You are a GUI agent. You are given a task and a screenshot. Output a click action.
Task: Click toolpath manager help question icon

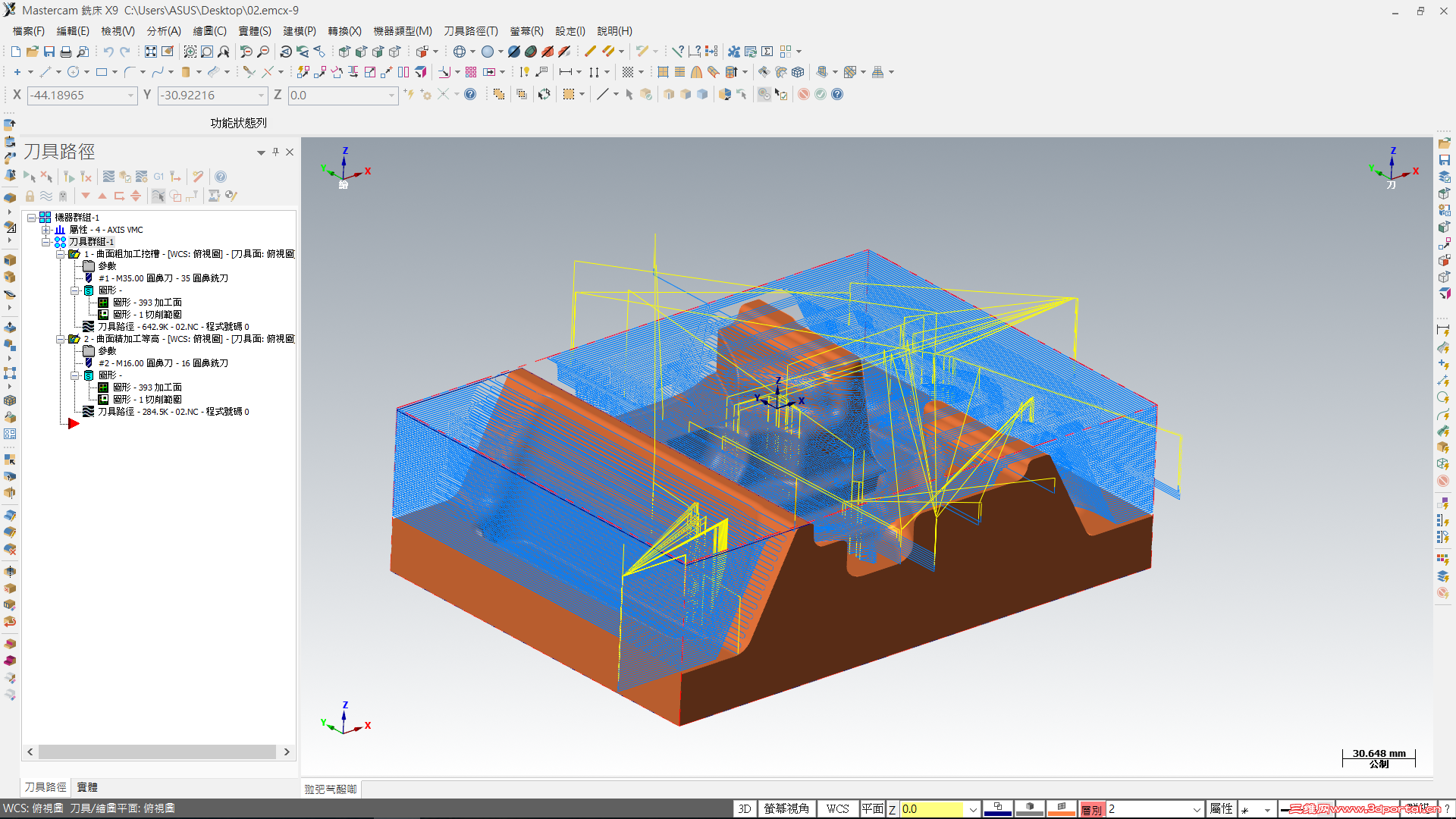point(221,177)
